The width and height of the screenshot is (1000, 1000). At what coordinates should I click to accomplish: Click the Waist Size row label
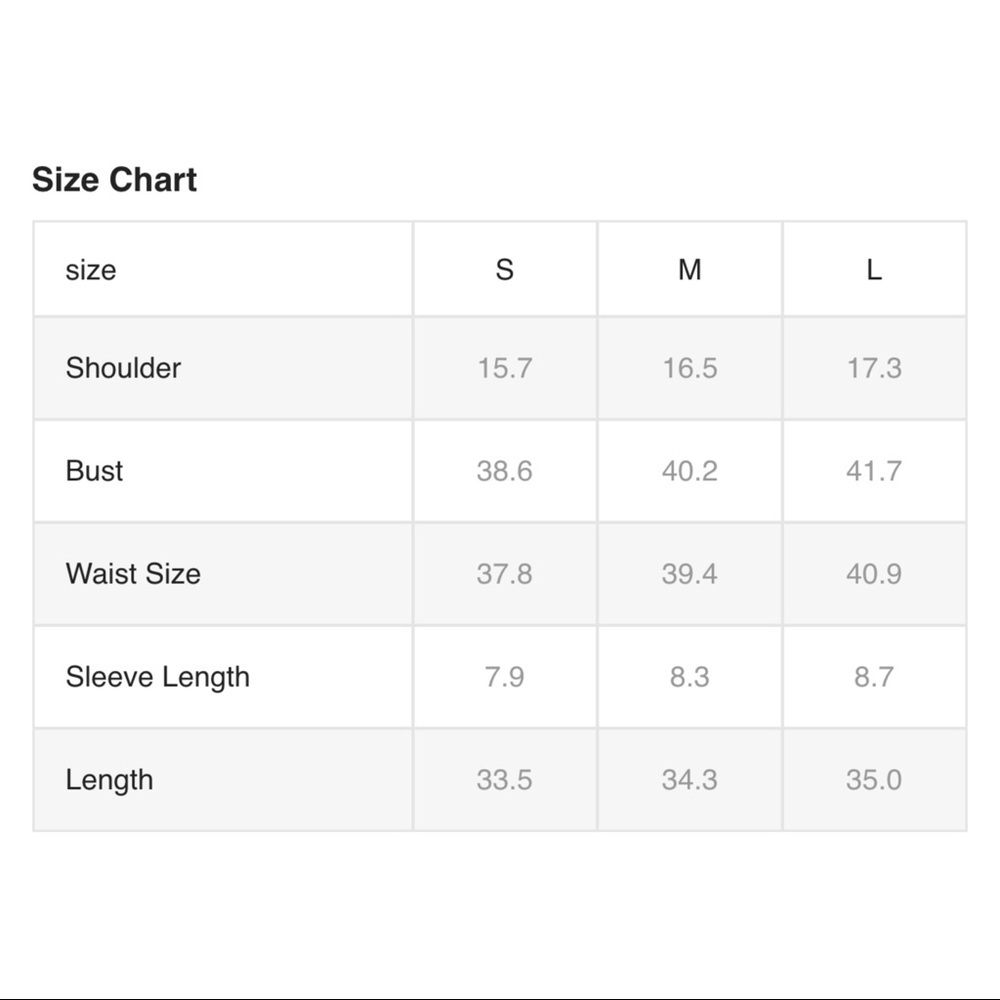[133, 574]
